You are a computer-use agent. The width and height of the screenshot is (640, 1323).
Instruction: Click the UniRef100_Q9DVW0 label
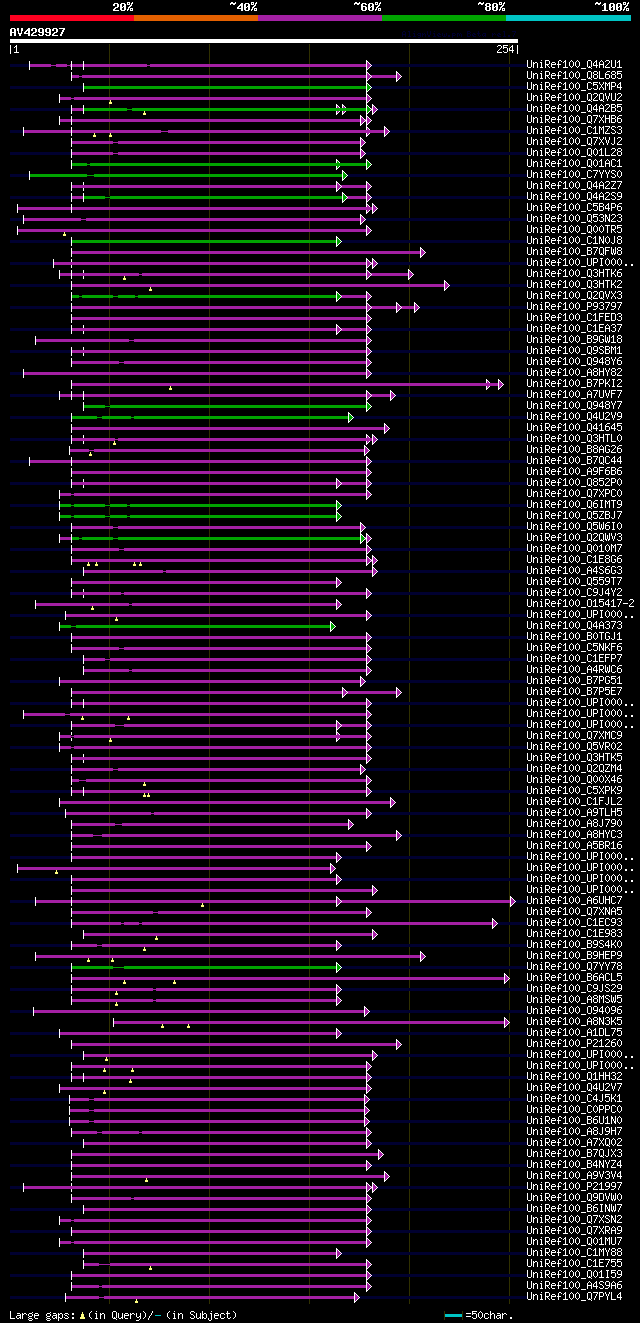click(575, 1197)
